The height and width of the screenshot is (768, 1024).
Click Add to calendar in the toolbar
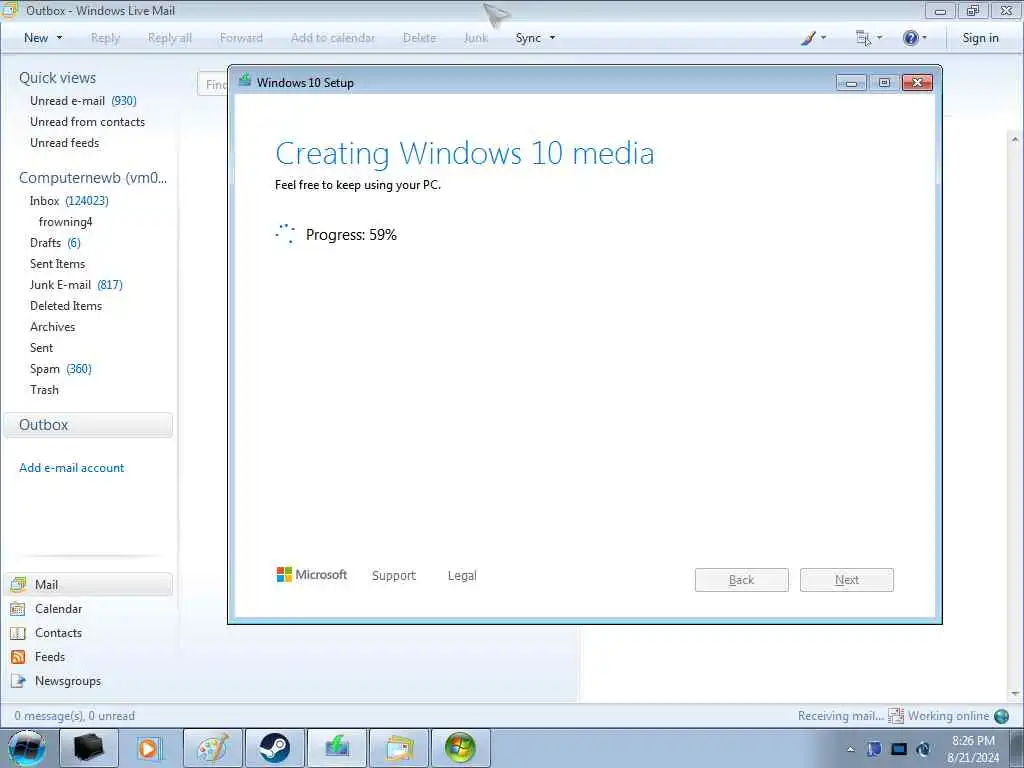coord(333,38)
